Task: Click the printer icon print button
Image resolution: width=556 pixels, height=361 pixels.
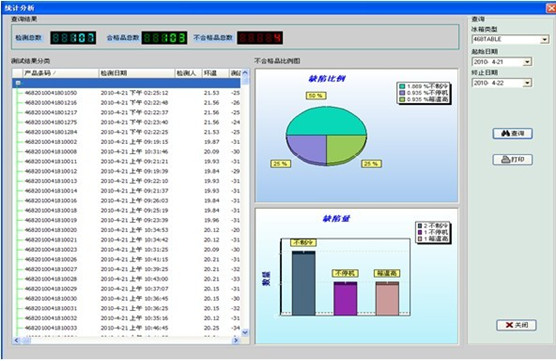Action: click(512, 160)
